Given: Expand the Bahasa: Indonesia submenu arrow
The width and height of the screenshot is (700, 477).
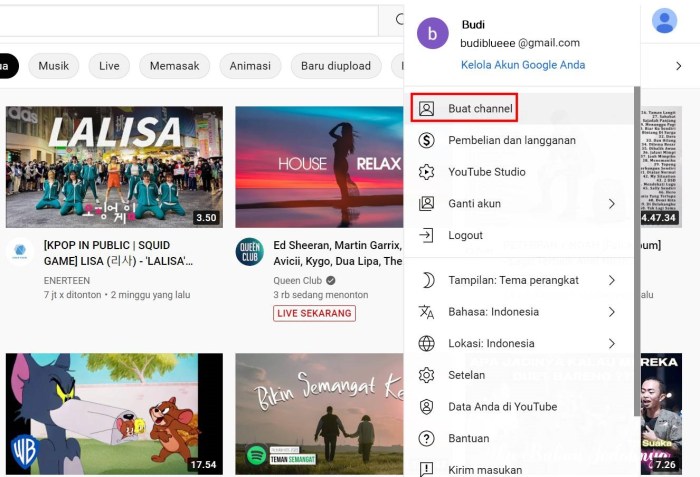Looking at the screenshot, I should tap(612, 312).
